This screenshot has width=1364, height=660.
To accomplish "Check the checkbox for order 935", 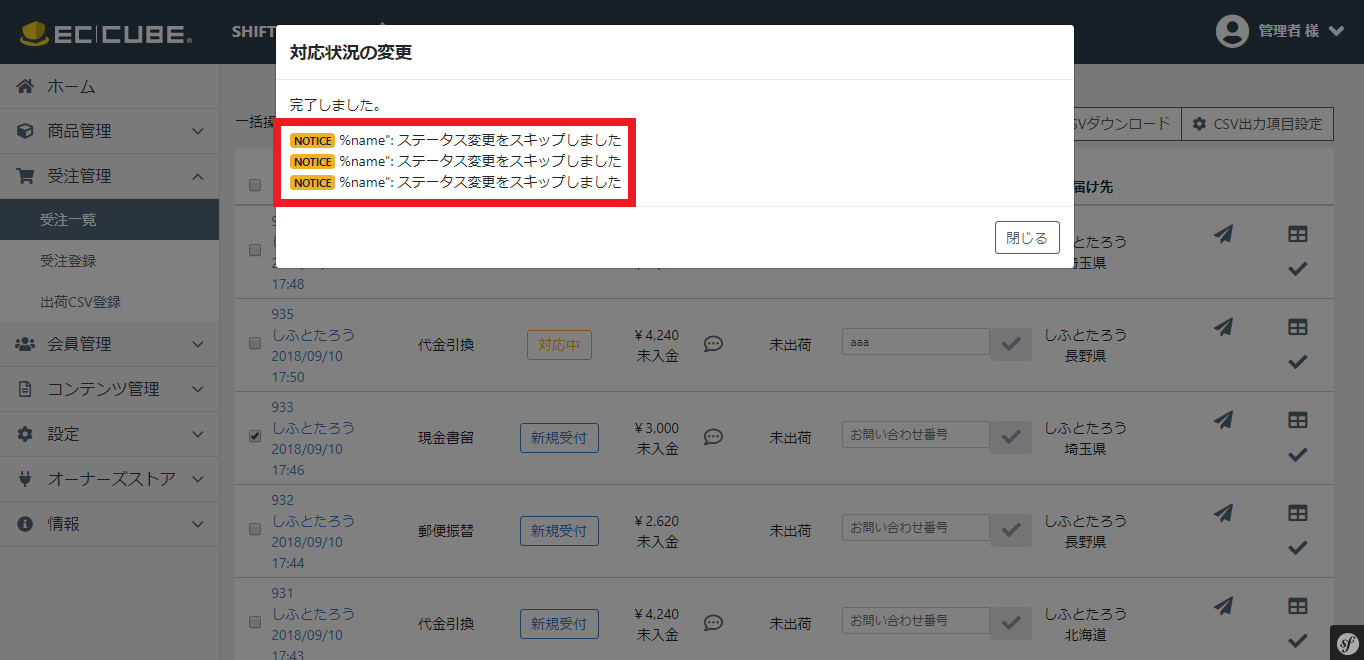I will click(254, 343).
